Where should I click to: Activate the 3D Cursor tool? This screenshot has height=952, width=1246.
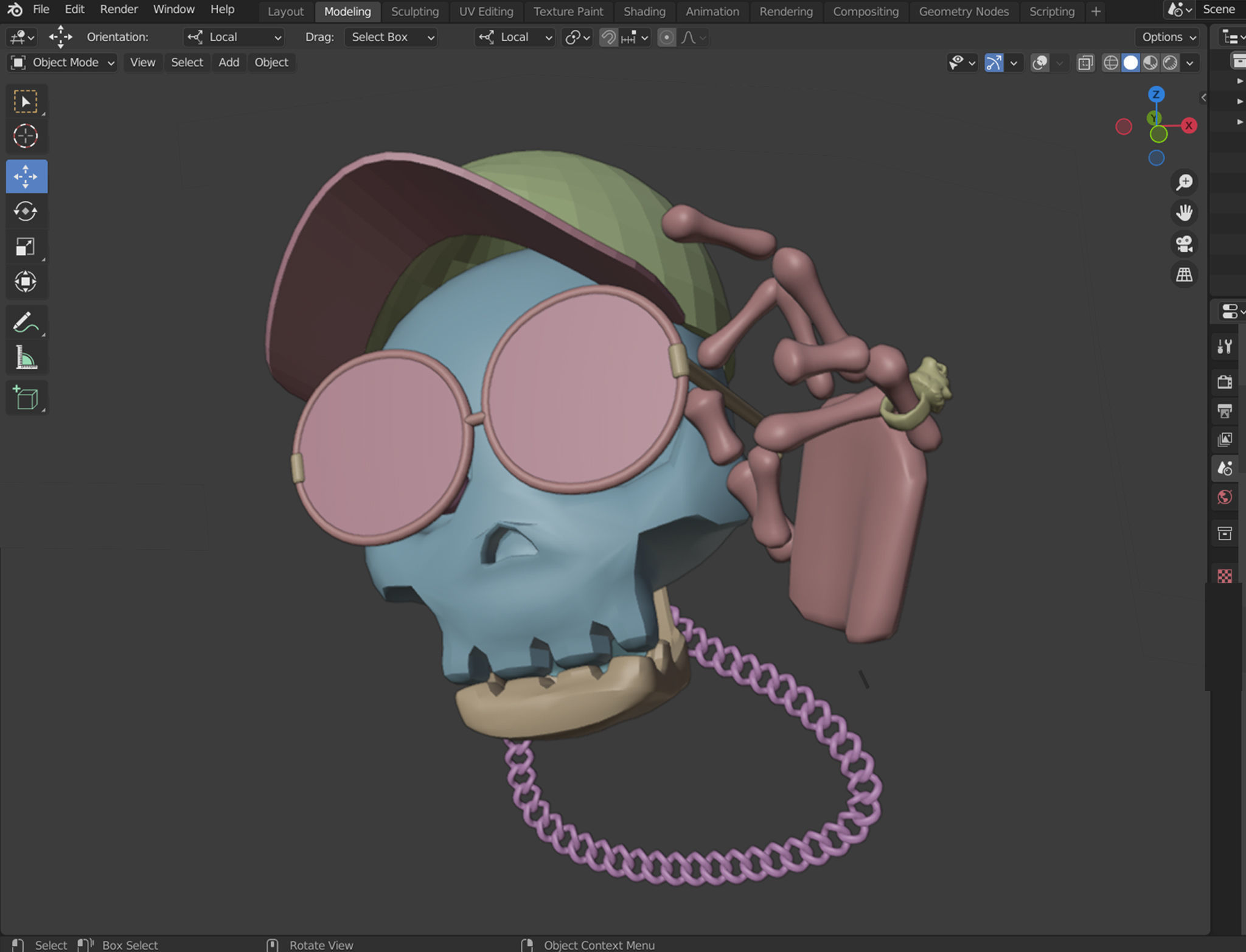(x=26, y=136)
